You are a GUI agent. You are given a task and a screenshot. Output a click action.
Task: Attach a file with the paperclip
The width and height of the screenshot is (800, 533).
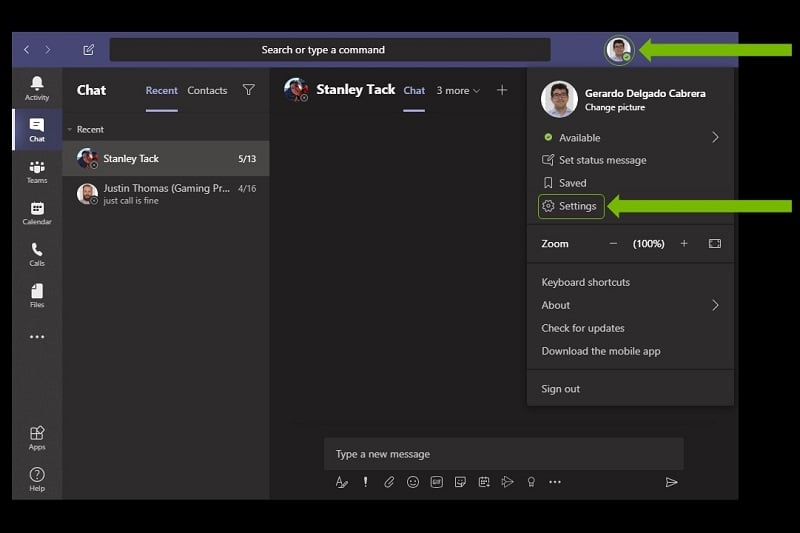click(x=389, y=482)
